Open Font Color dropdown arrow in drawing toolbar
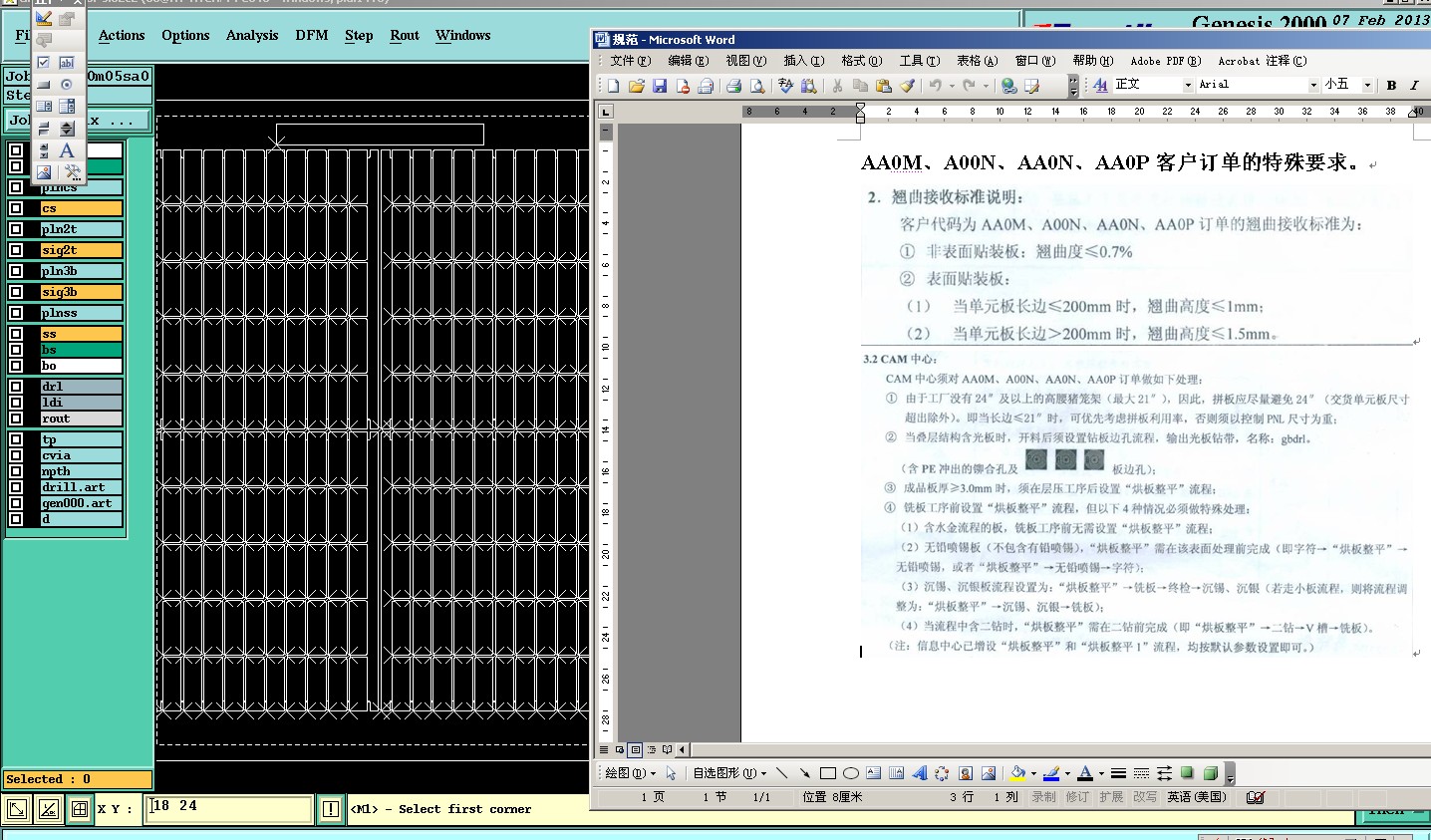 (x=1101, y=773)
